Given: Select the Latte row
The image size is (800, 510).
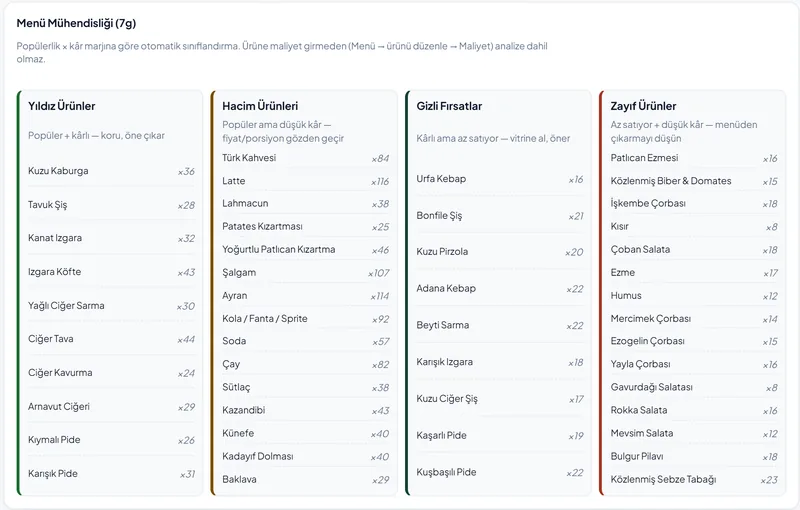Looking at the screenshot, I should (x=306, y=181).
